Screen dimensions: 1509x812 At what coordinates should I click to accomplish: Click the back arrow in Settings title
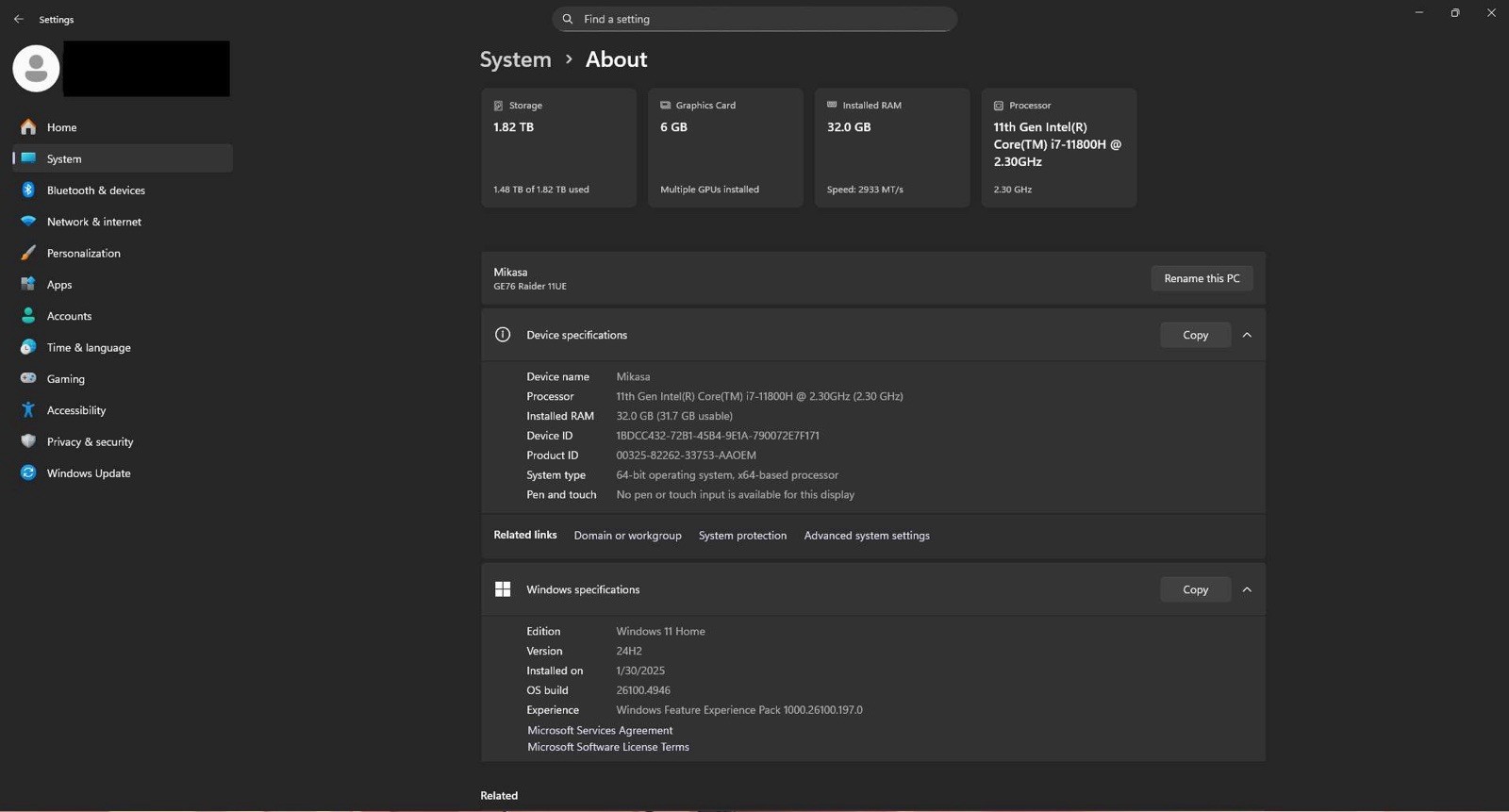click(x=18, y=19)
